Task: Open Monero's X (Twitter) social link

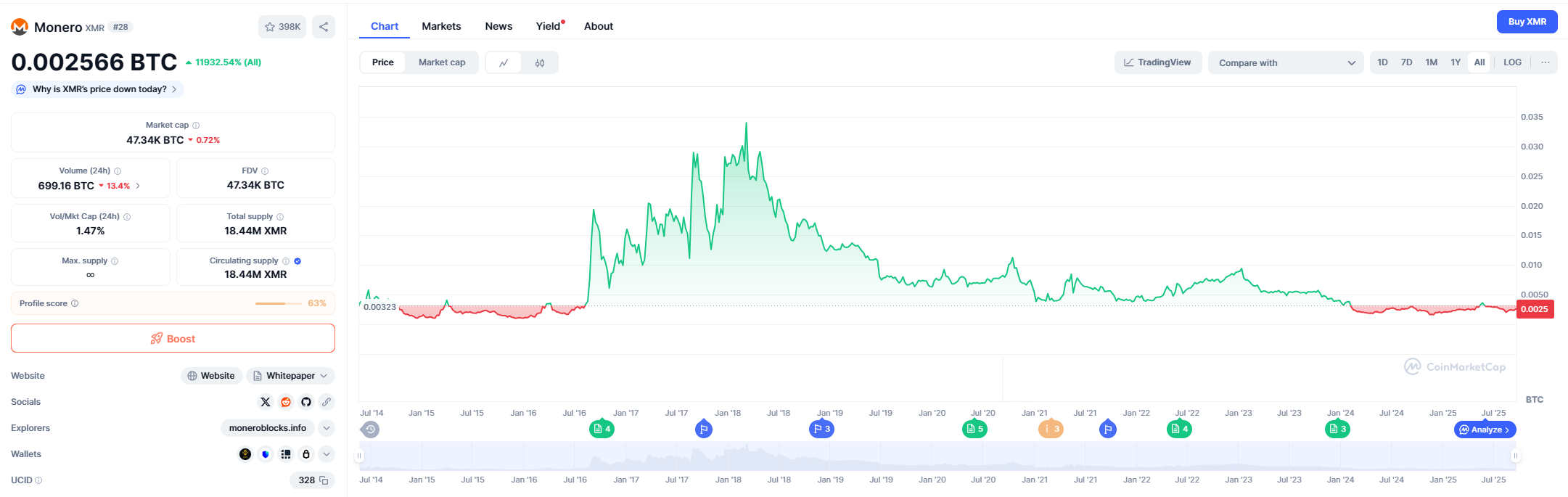Action: [x=266, y=402]
